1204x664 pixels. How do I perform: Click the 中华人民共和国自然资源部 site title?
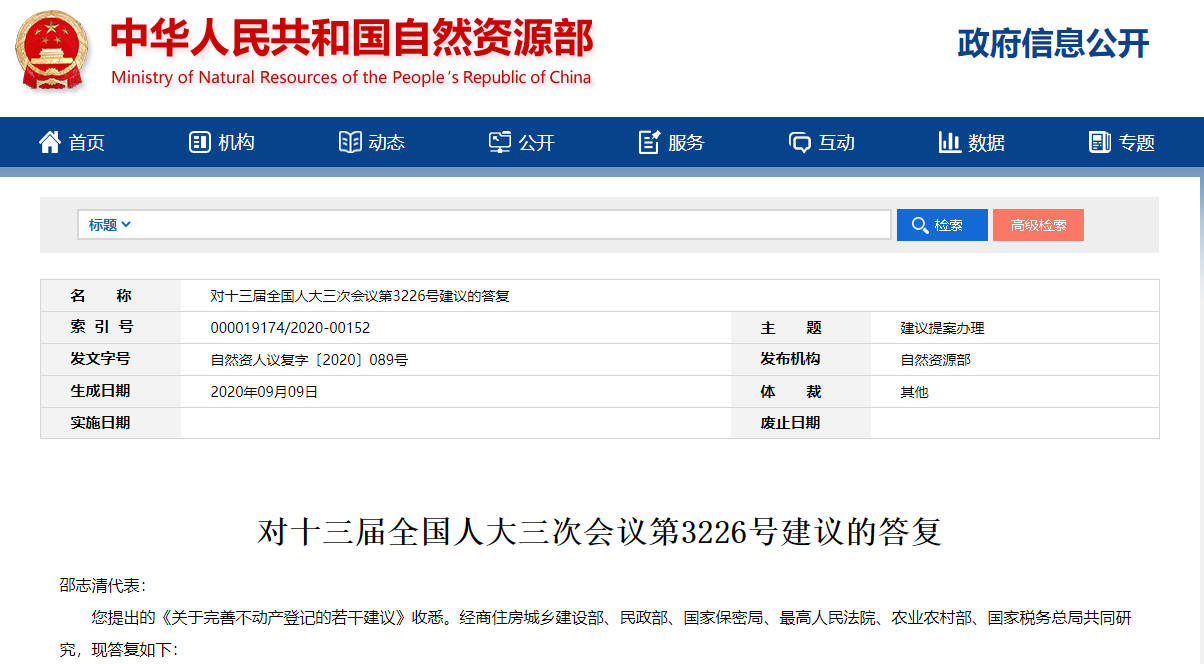pyautogui.click(x=351, y=38)
